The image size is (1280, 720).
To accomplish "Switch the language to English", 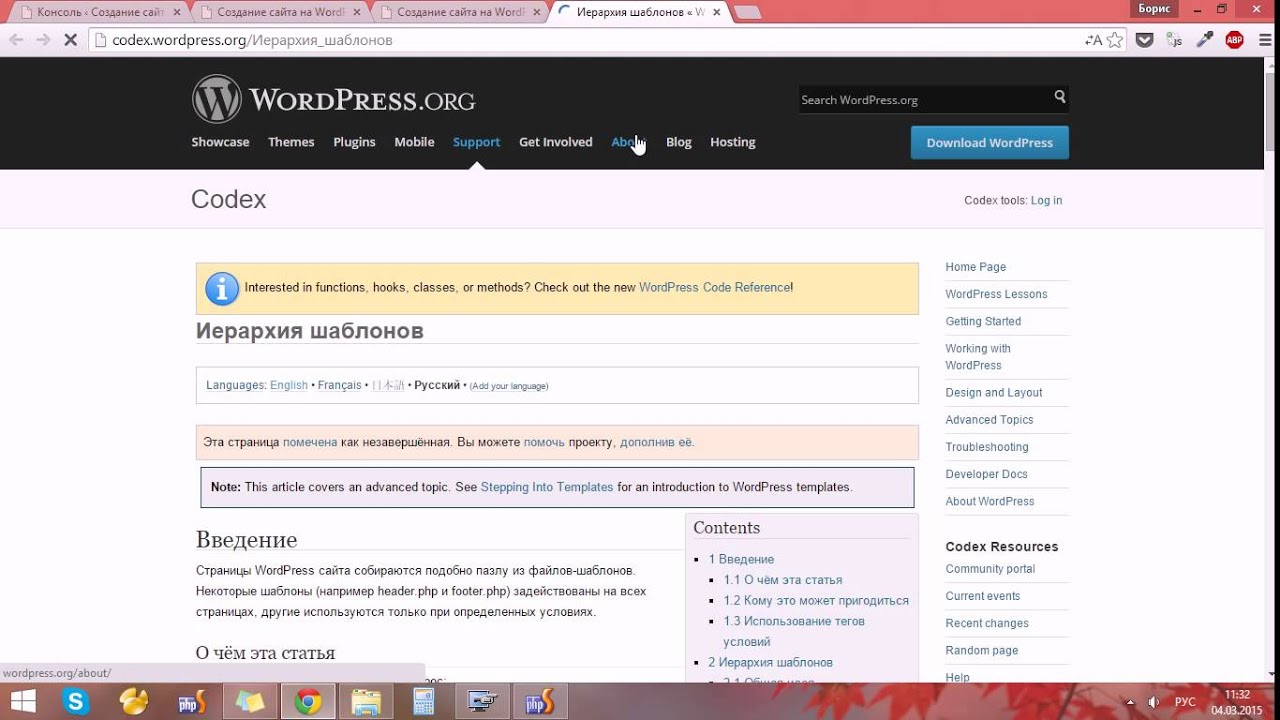I will tap(289, 385).
